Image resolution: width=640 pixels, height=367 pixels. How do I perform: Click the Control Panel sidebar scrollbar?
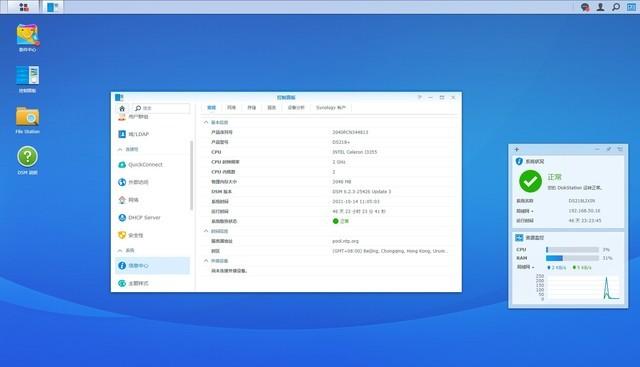(x=191, y=176)
